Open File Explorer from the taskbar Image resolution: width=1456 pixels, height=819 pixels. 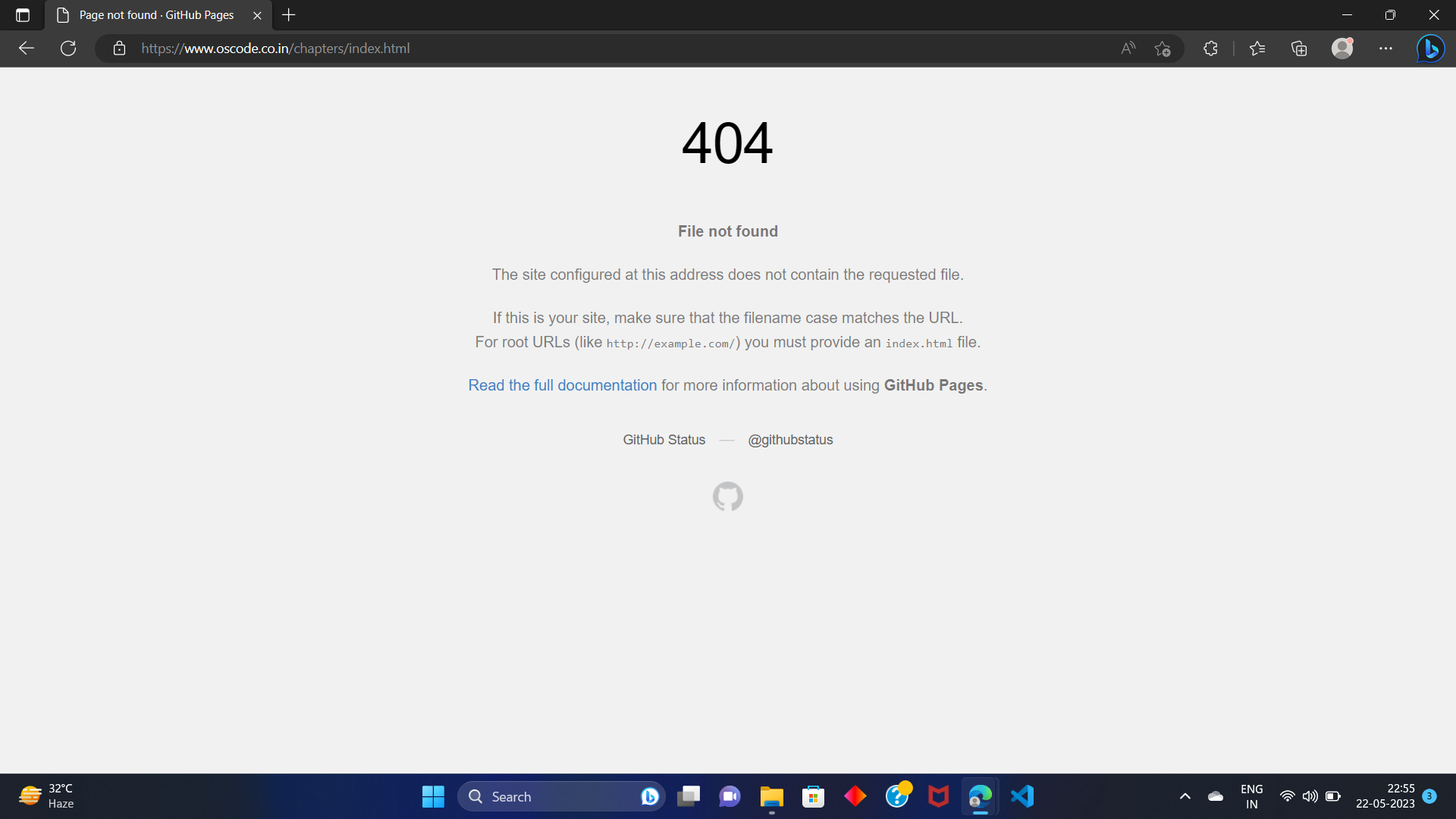point(770,796)
